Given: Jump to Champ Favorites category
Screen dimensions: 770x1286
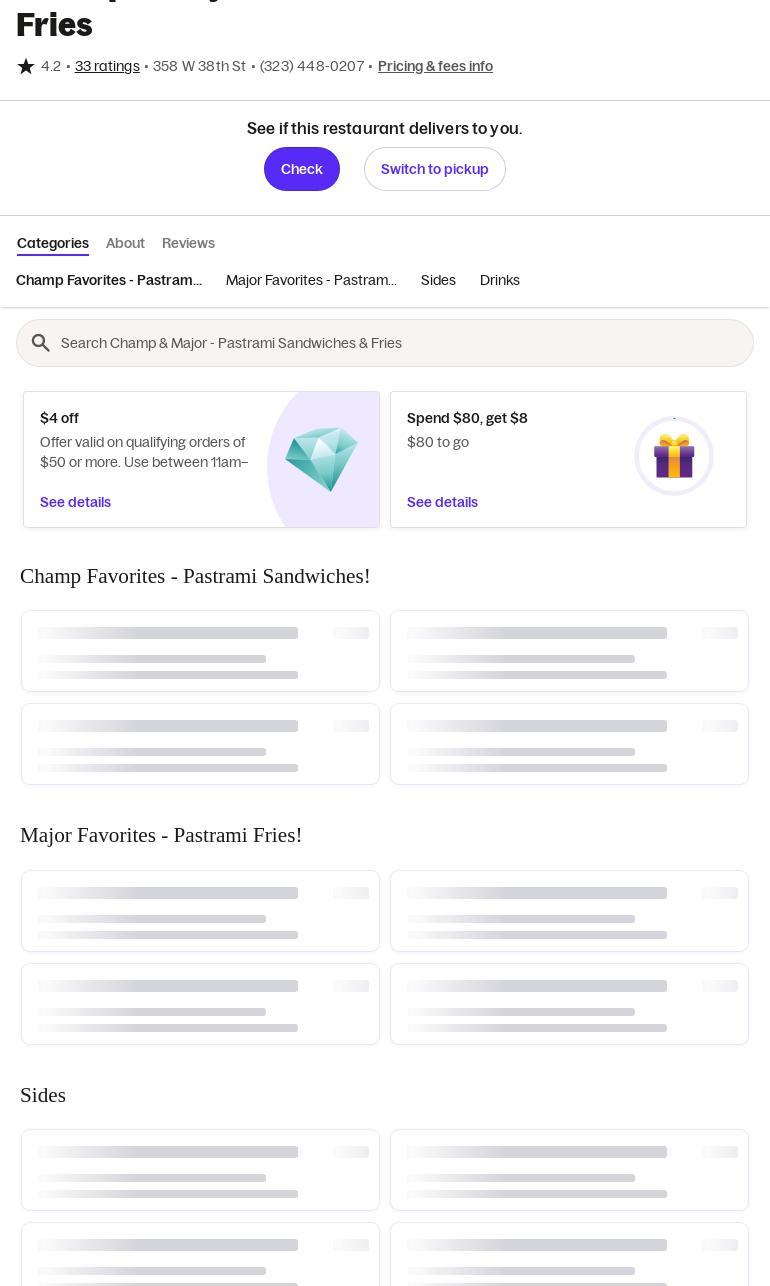Looking at the screenshot, I should pos(109,280).
